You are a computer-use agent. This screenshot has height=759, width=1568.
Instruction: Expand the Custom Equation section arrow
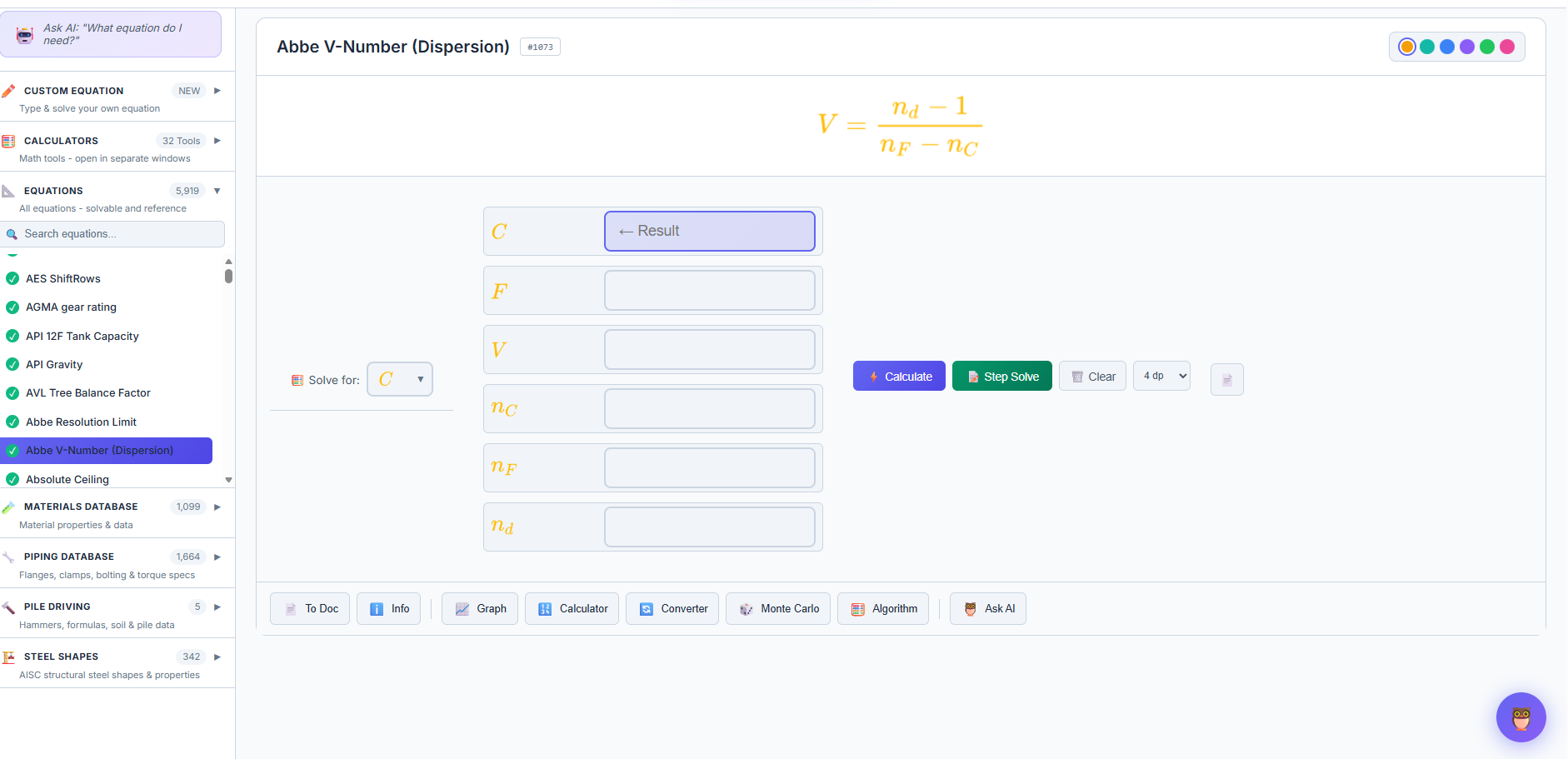coord(217,91)
